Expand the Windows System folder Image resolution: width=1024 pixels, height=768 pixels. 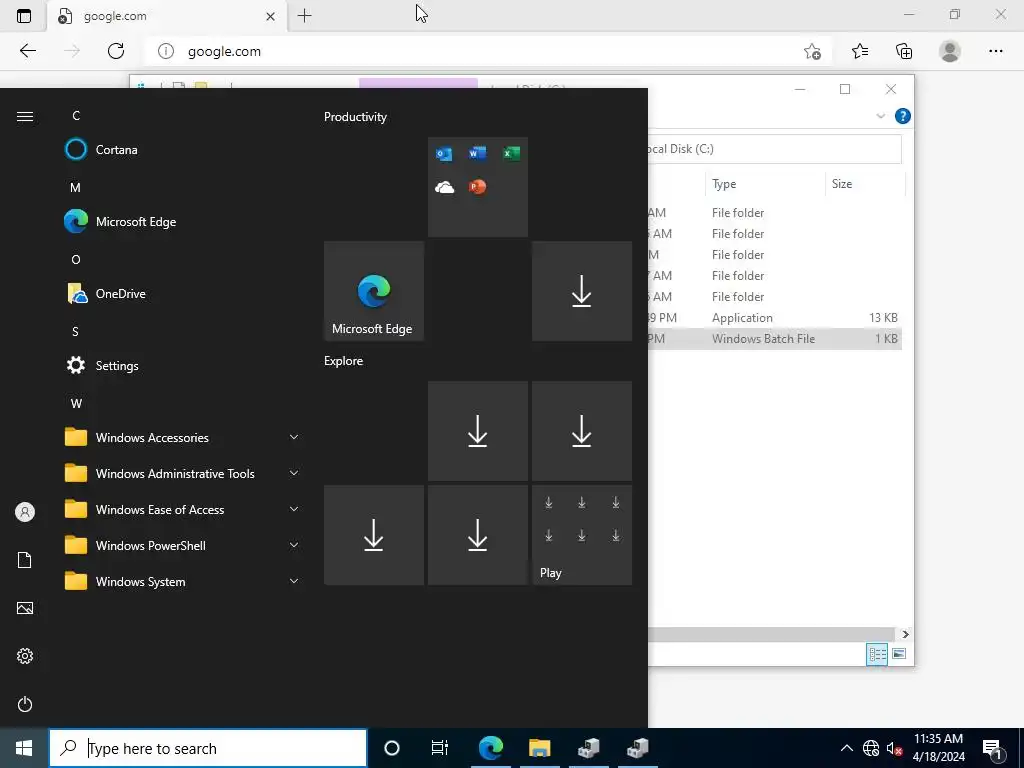click(183, 581)
